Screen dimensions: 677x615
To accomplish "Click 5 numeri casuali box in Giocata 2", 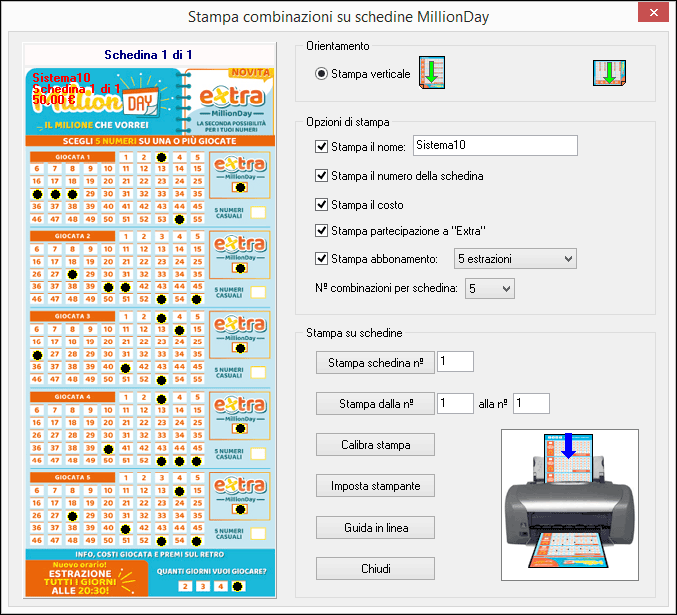I will pos(258,292).
